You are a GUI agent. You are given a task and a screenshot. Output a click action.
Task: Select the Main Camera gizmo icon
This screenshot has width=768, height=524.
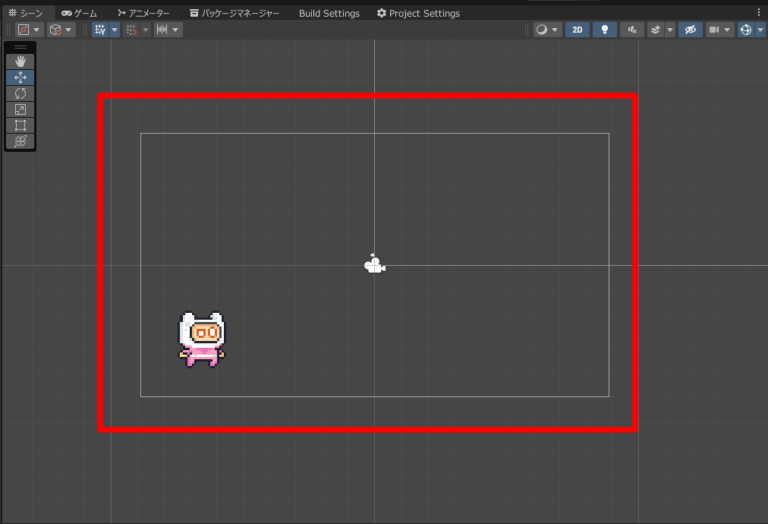coord(375,263)
